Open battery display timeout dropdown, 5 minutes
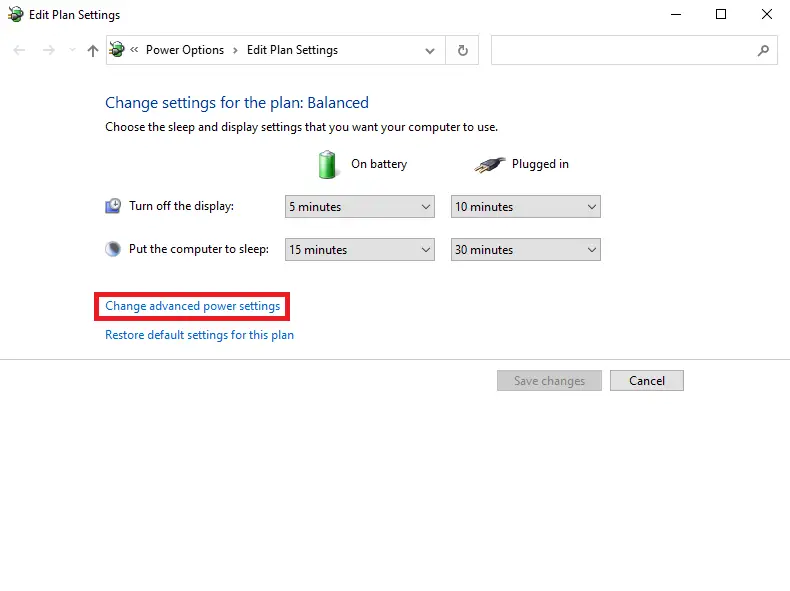The width and height of the screenshot is (790, 591). pos(360,207)
